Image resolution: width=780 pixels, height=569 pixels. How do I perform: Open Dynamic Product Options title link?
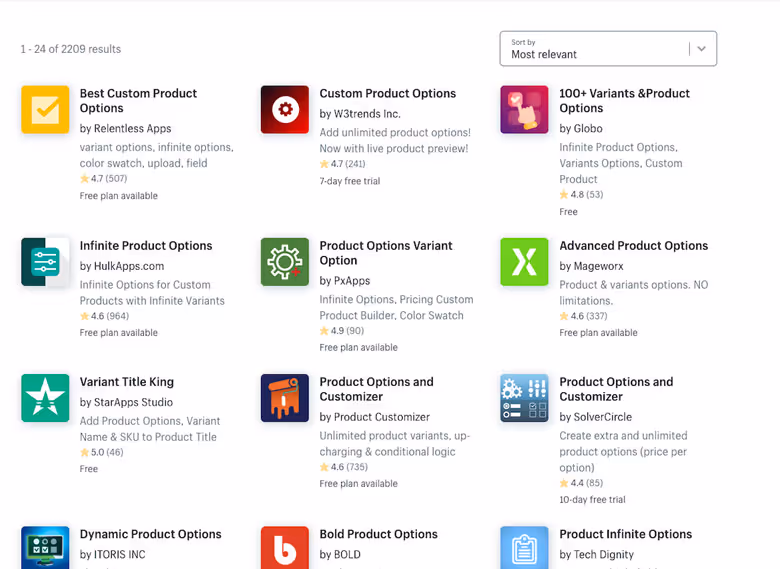150,534
